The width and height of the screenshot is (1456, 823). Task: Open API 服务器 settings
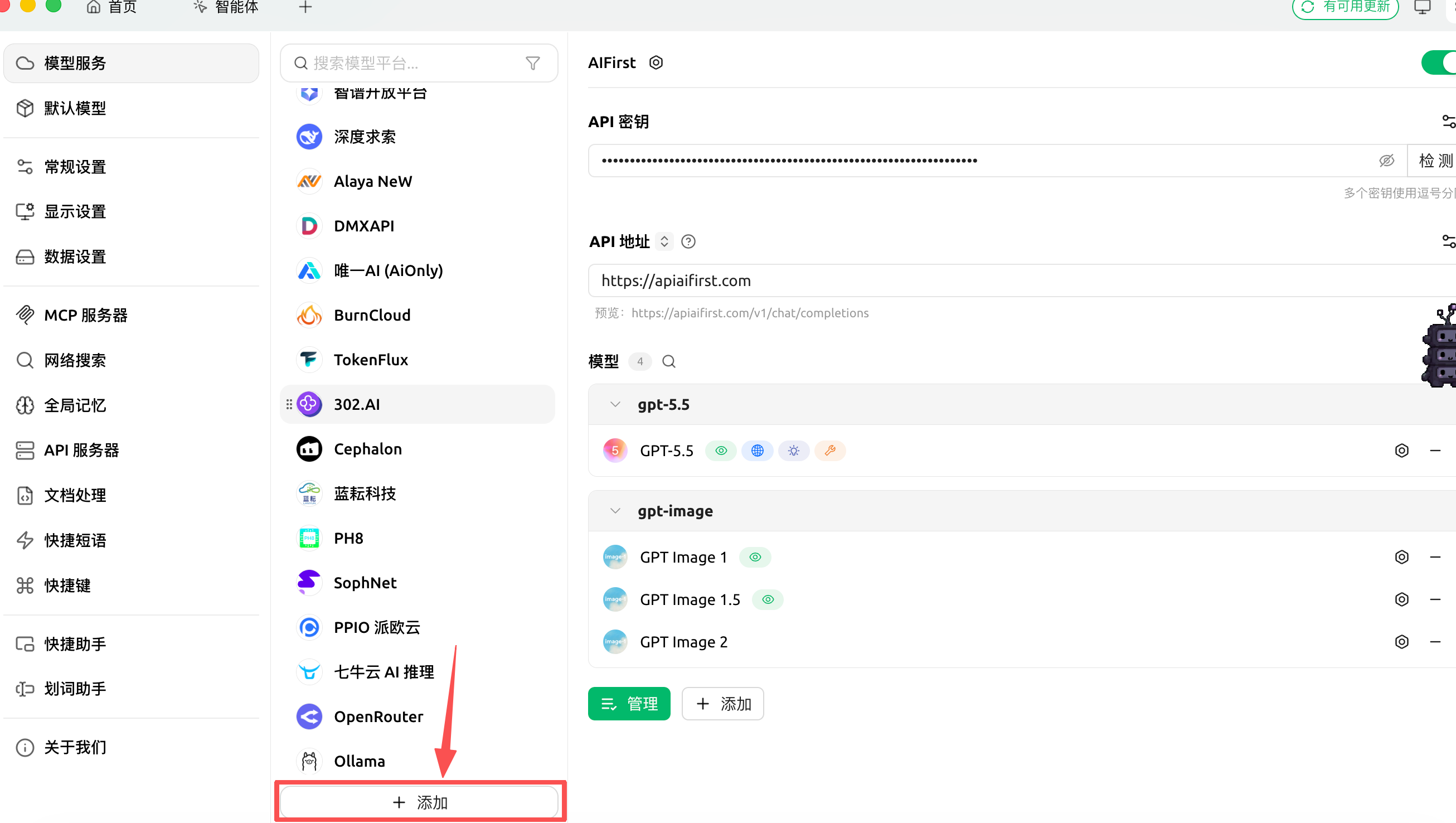[x=131, y=451]
